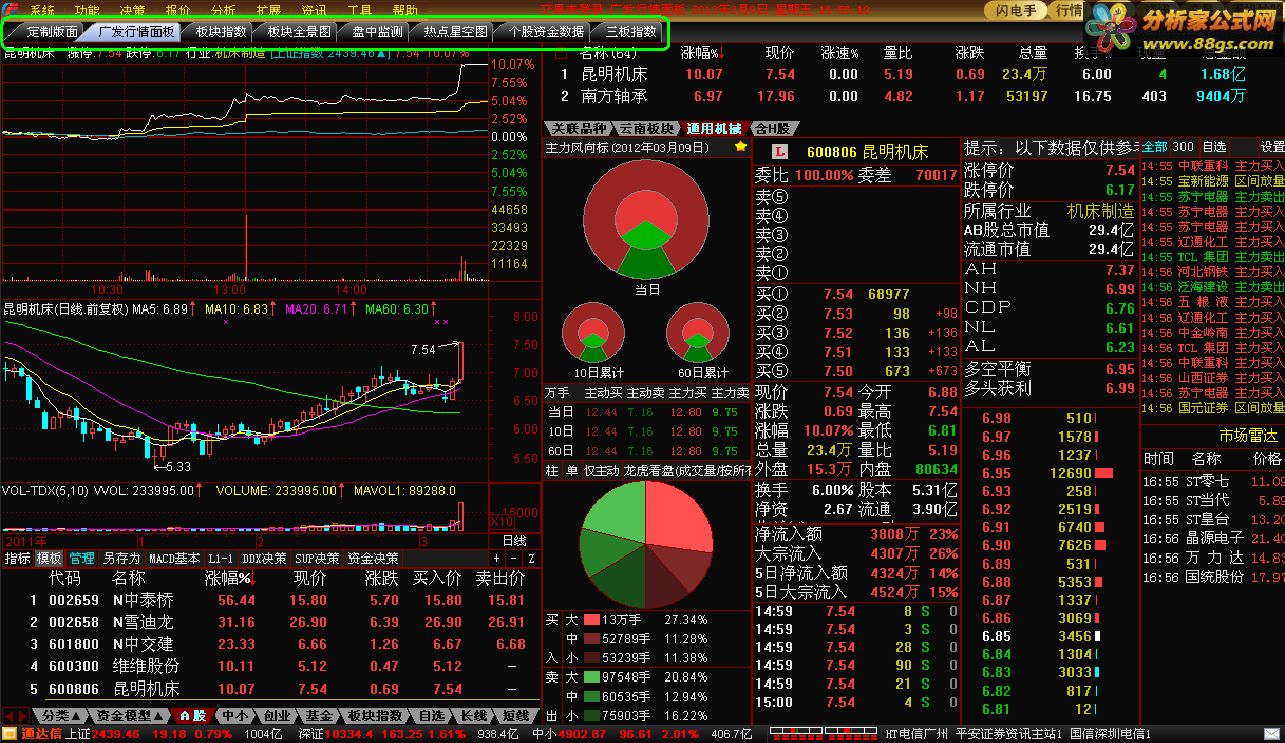
Task: Click the 60日累计 radar chart
Action: pyautogui.click(x=698, y=334)
